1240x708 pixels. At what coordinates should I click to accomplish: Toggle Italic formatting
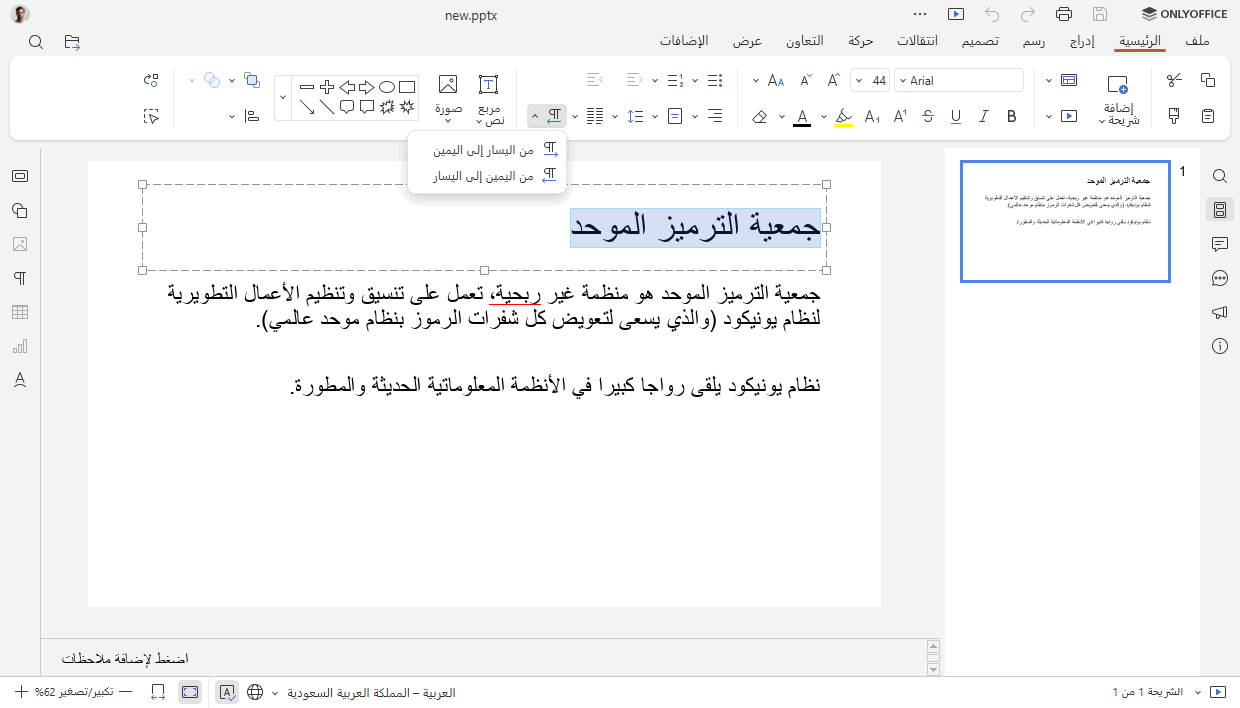click(984, 117)
